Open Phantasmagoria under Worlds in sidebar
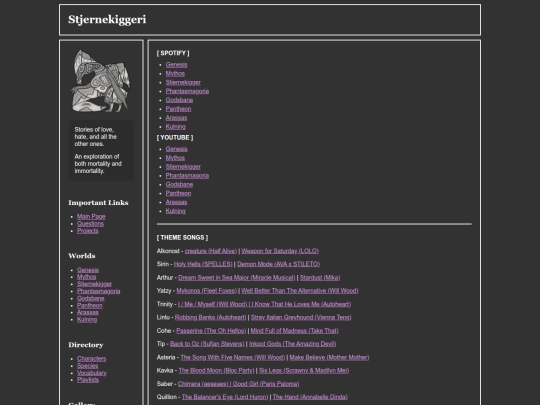Image resolution: width=540 pixels, height=405 pixels. point(98,291)
